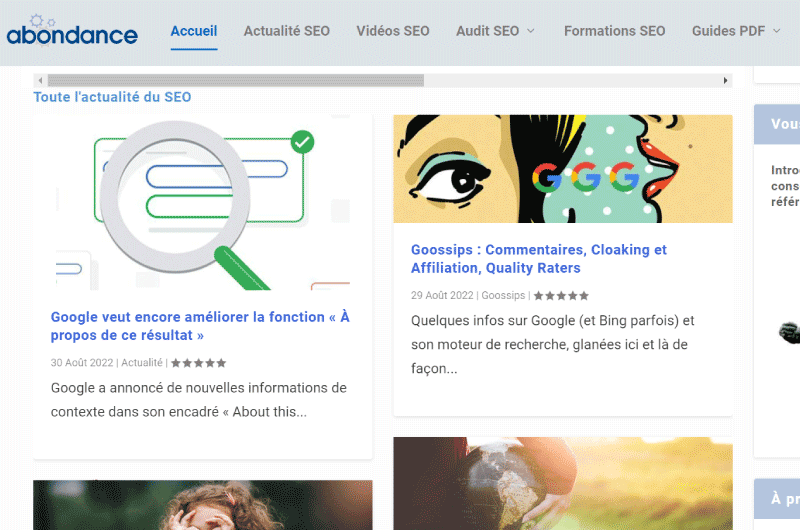Open the magnifying glass article thumbnail

203,203
